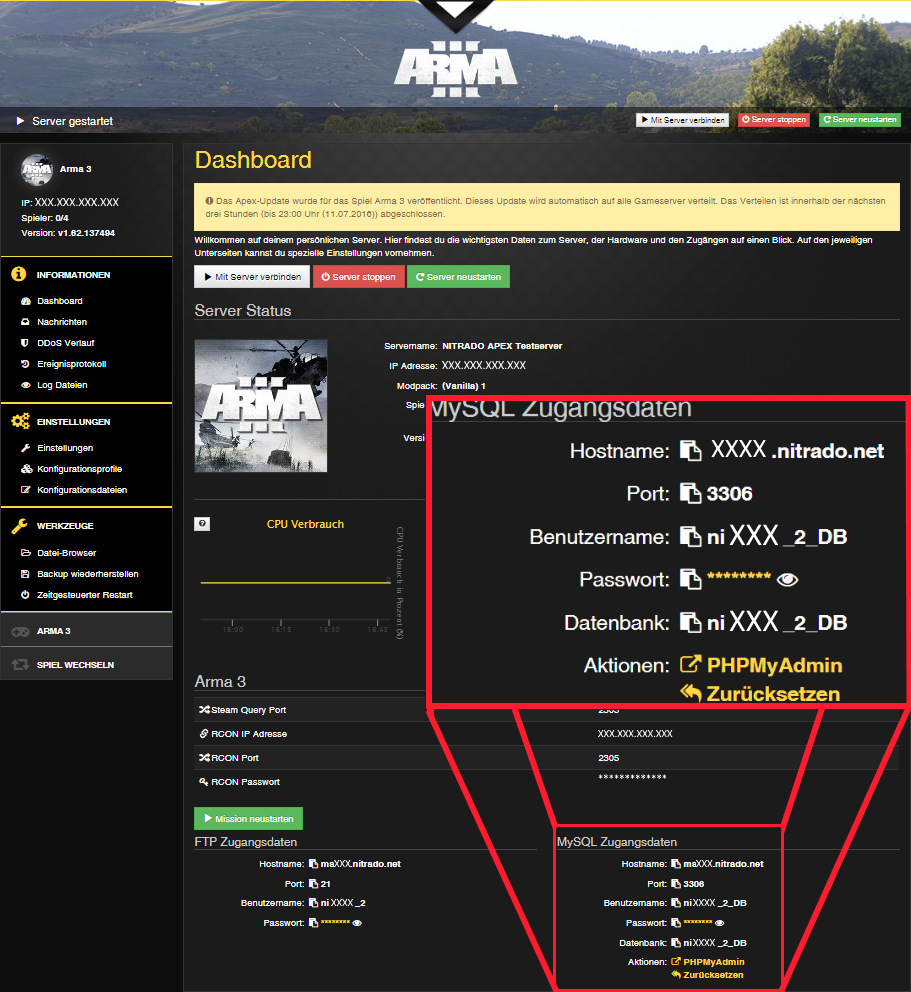Expand the INFORMATIONEN sidebar section
911x992 pixels.
pyautogui.click(x=87, y=275)
